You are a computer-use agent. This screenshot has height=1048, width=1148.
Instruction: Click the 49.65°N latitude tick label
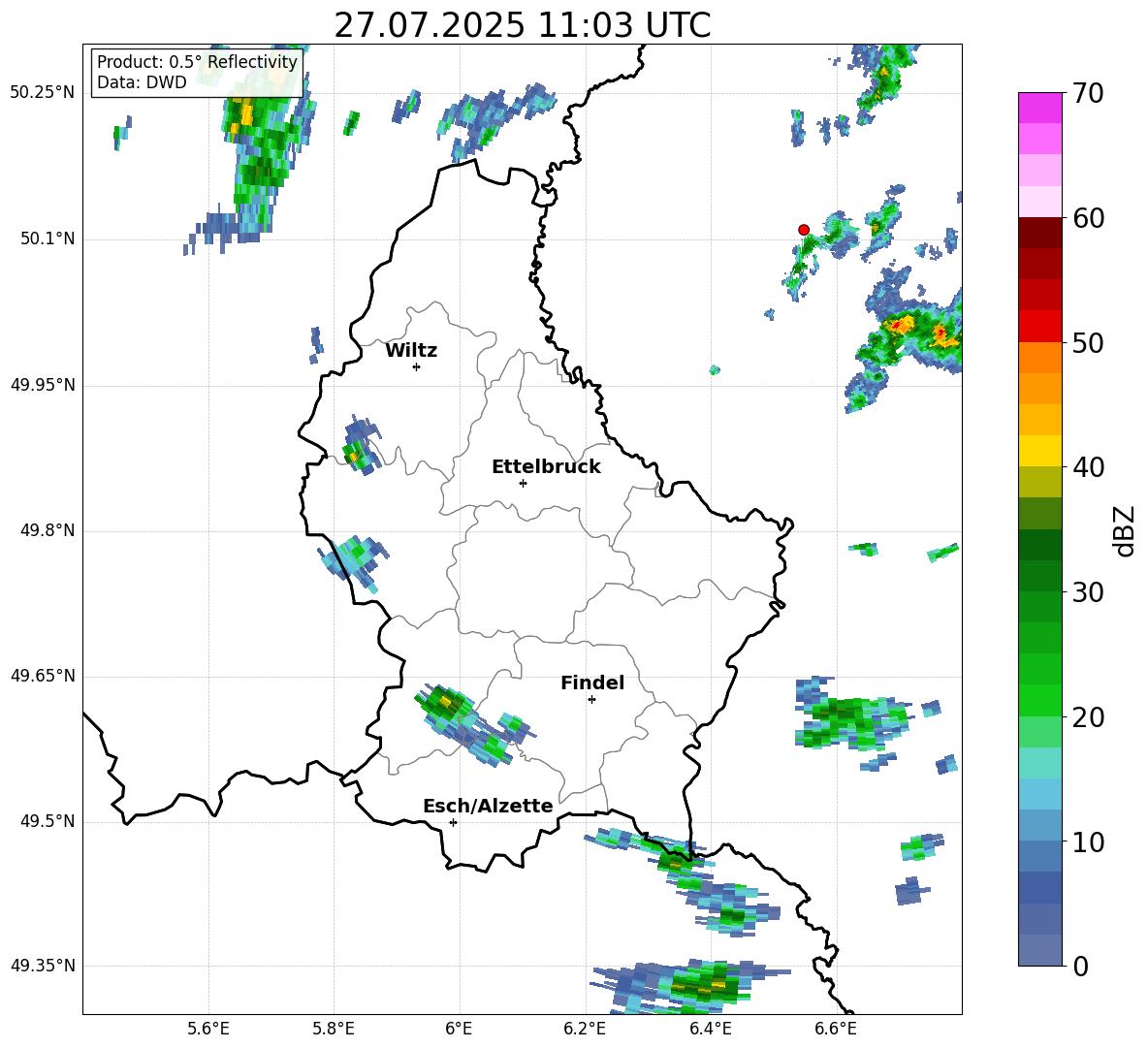coord(43,676)
